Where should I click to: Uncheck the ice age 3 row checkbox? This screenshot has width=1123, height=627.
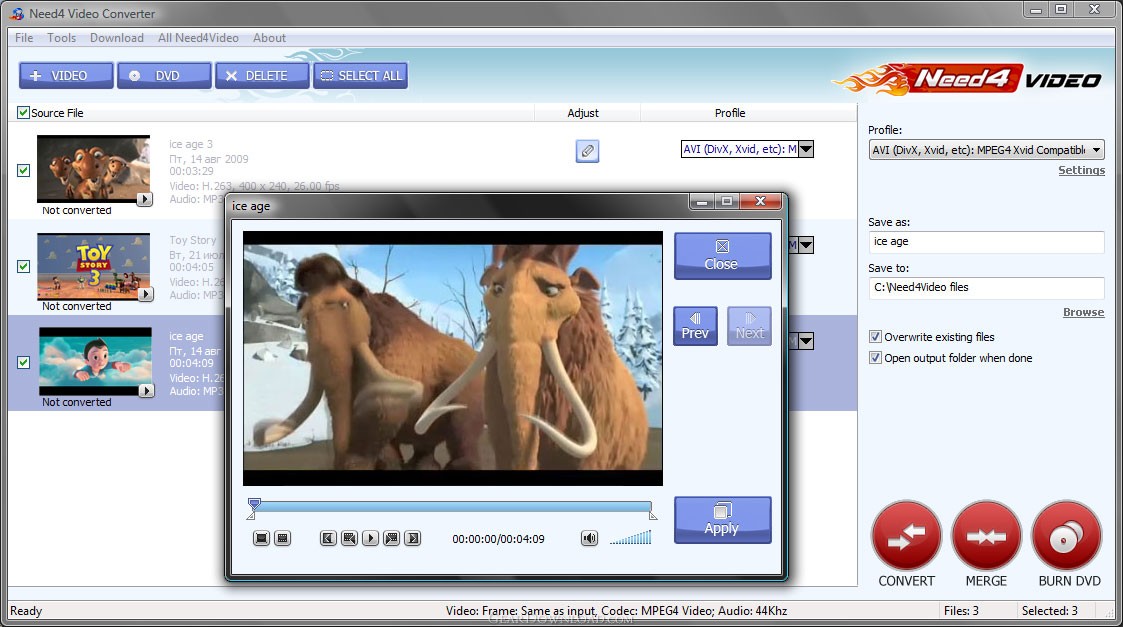click(x=24, y=171)
